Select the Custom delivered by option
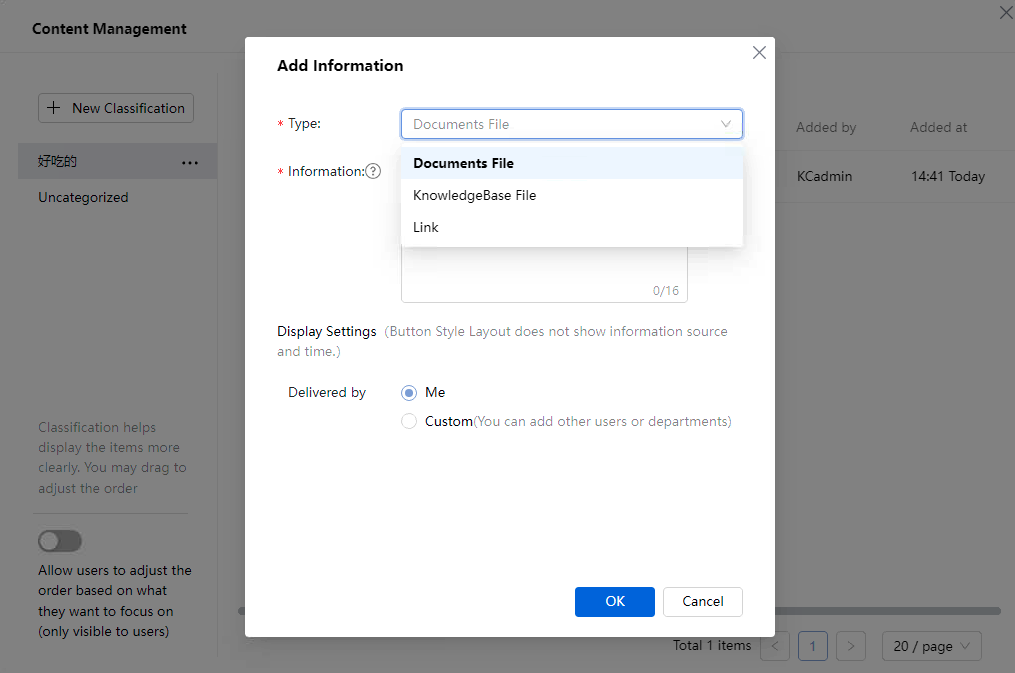Image resolution: width=1015 pixels, height=673 pixels. click(409, 422)
